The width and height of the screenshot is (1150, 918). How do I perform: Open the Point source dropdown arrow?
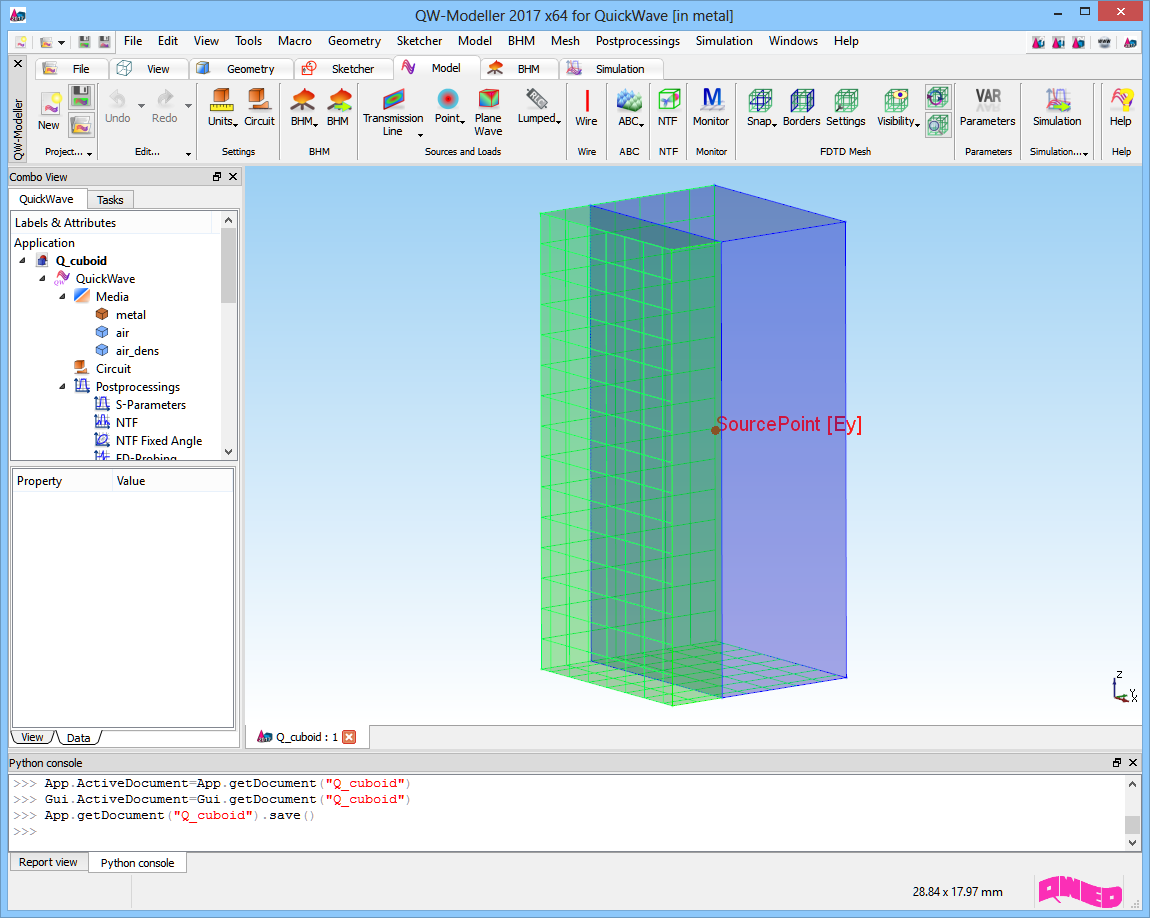click(463, 122)
